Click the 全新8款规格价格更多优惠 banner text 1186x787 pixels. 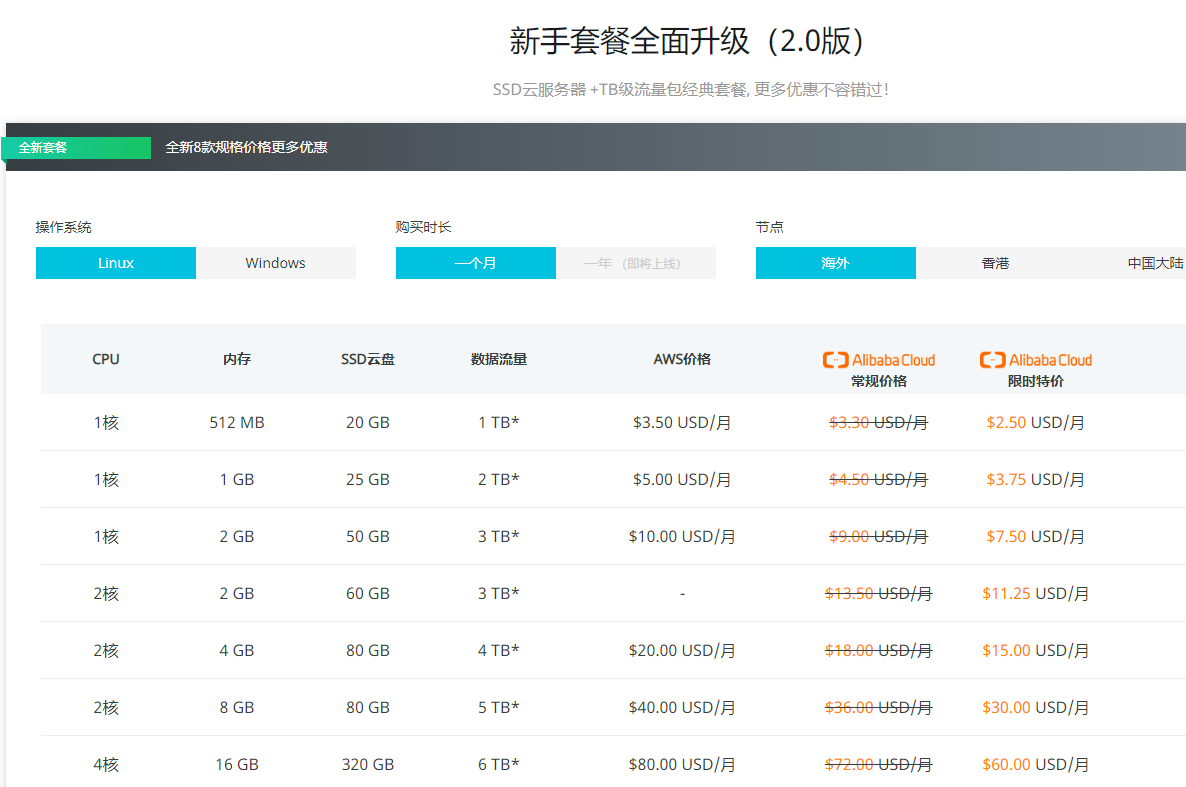(246, 148)
